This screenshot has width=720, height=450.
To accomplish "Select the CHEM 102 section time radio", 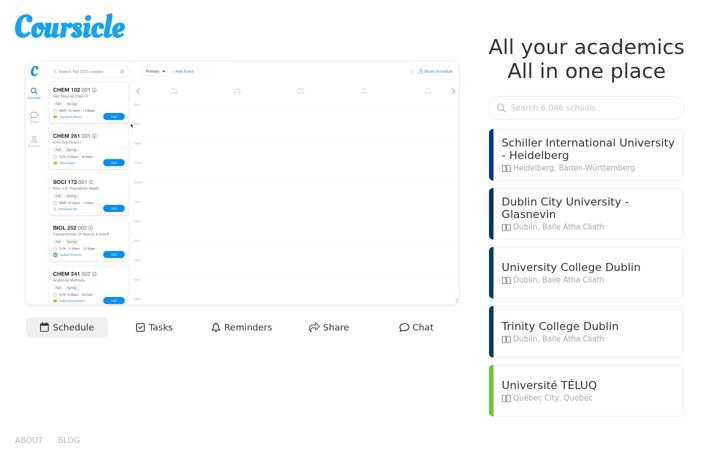I will [x=55, y=111].
